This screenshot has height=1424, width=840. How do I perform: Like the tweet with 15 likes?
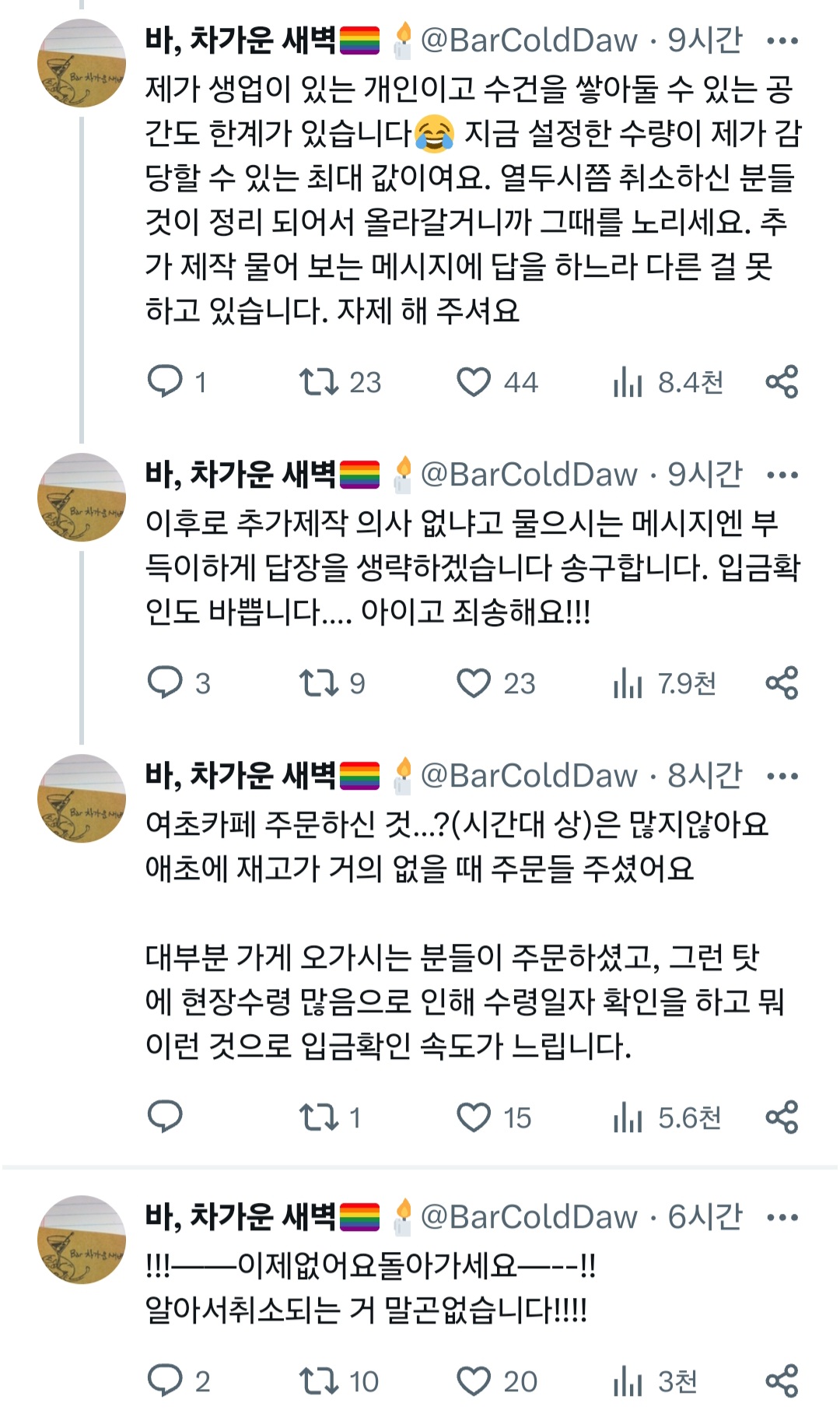pos(473,1117)
